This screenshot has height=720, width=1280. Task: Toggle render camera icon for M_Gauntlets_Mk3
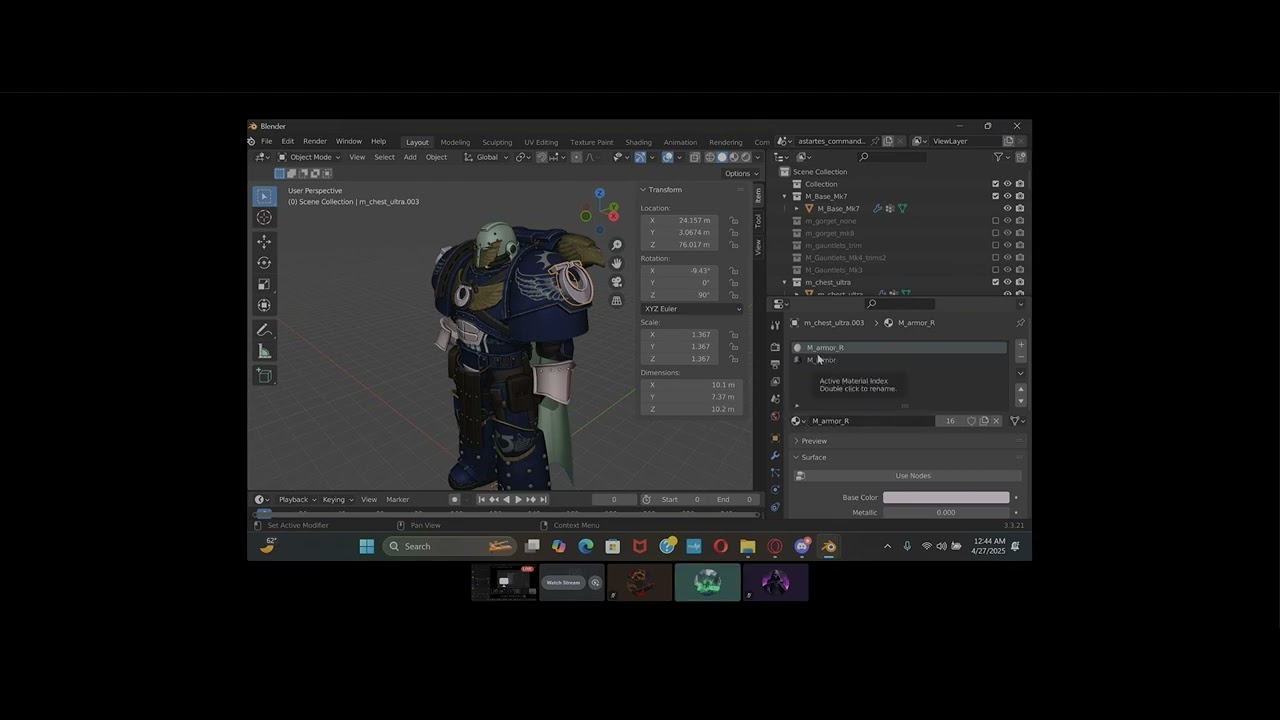click(1019, 270)
